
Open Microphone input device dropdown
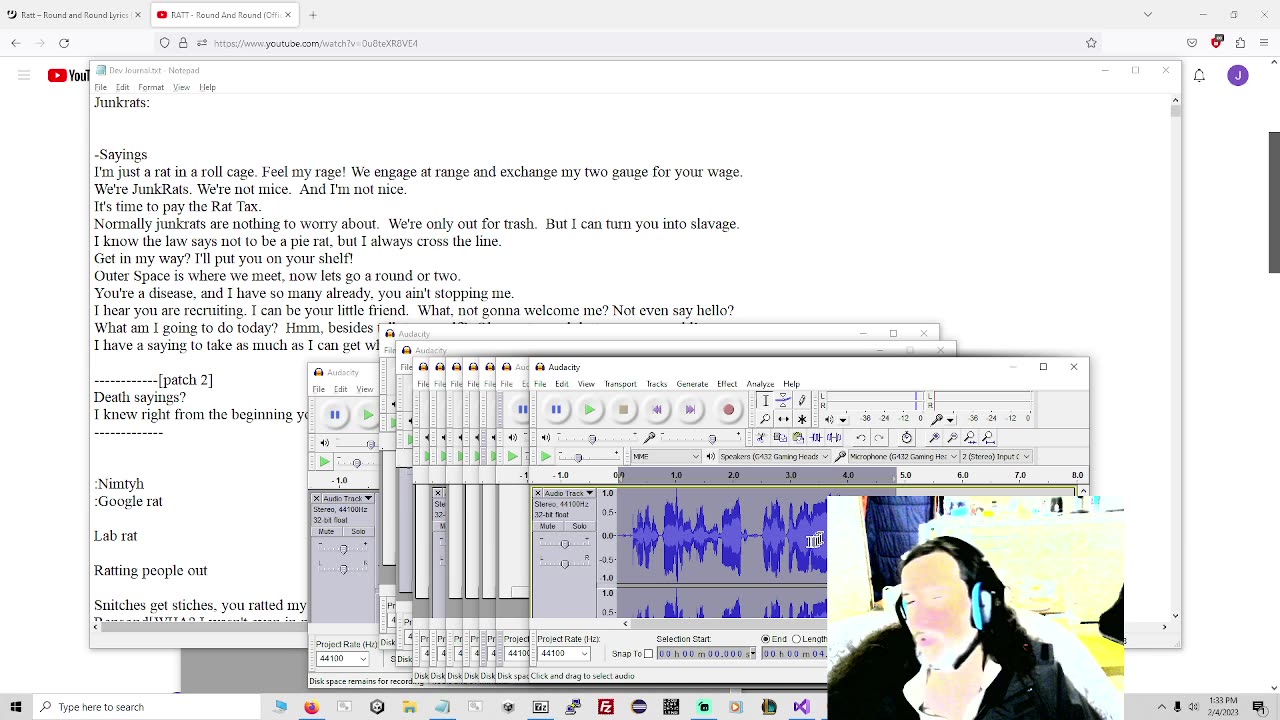pos(903,456)
